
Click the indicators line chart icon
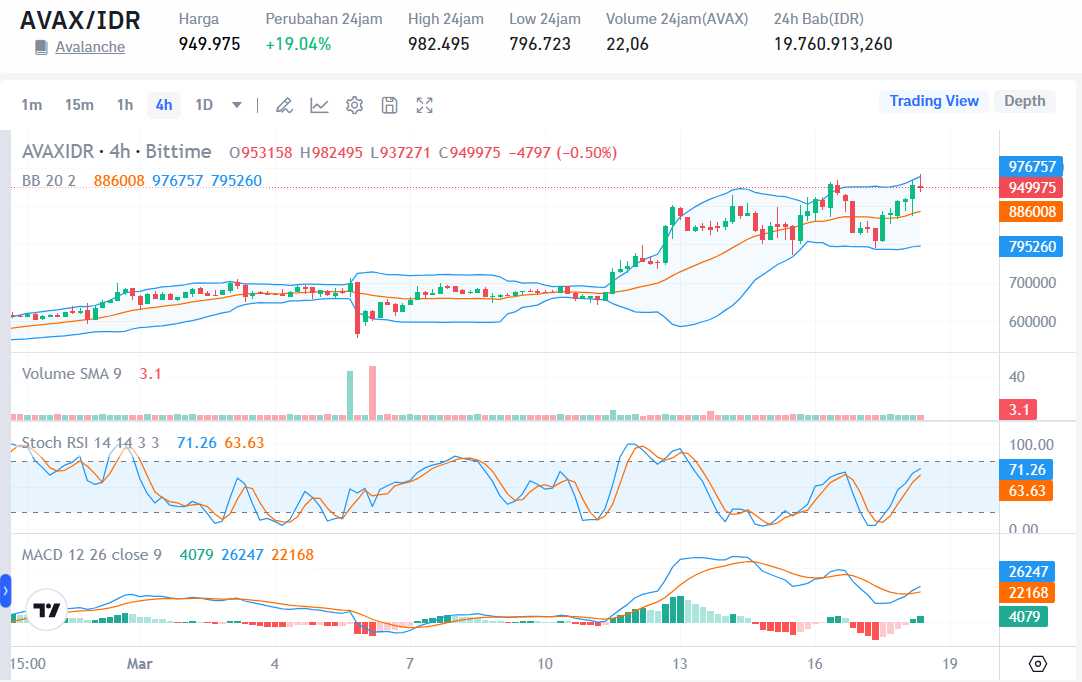tap(319, 105)
